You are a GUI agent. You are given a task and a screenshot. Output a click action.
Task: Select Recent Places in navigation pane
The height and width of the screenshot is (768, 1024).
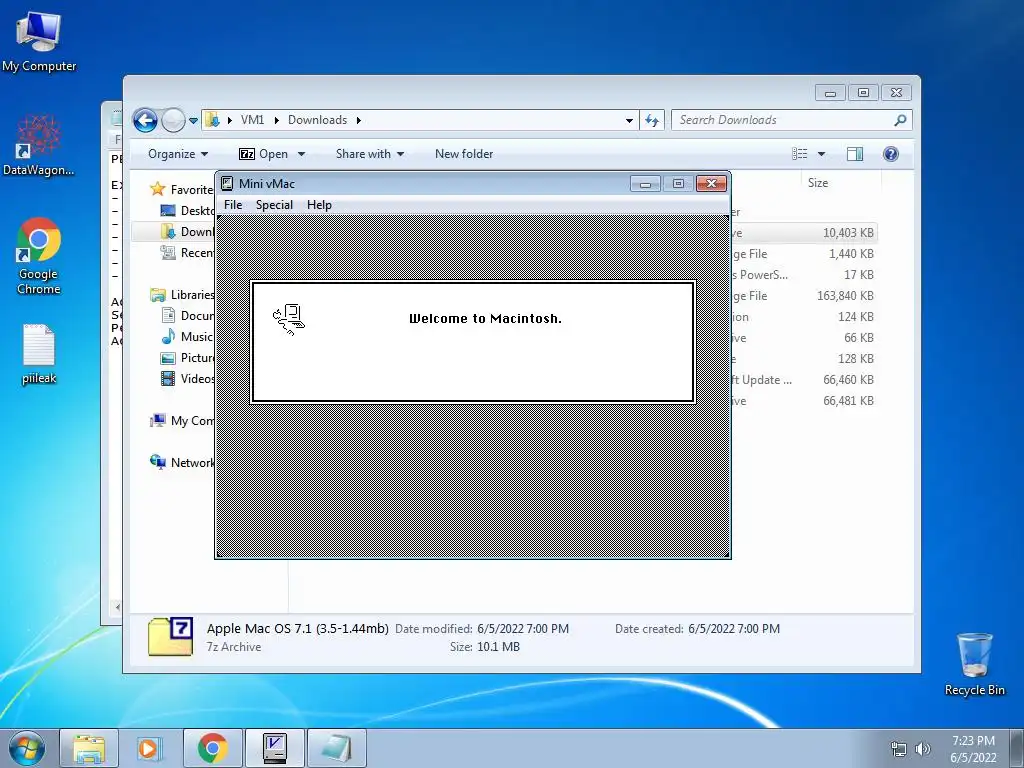pos(187,253)
